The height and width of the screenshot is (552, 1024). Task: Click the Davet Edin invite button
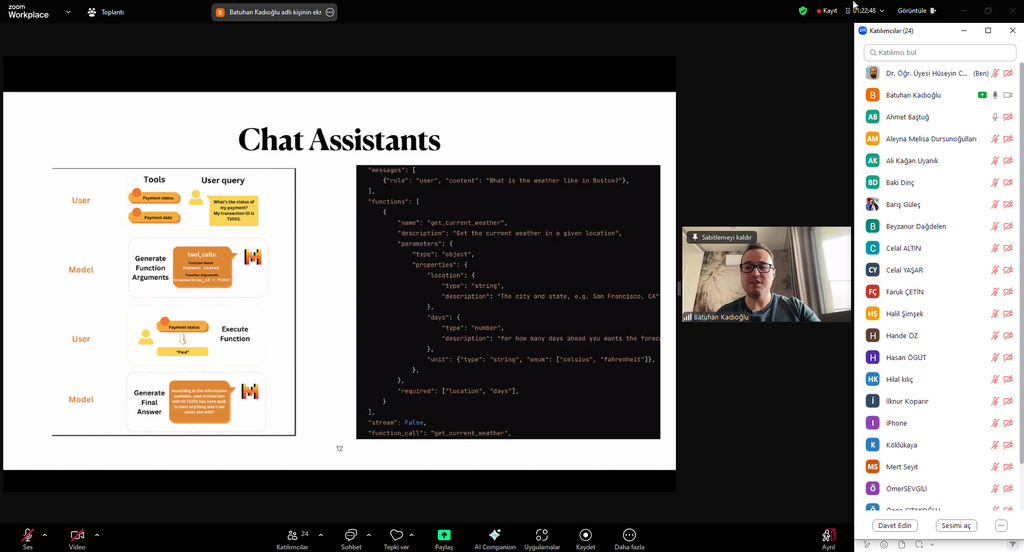[895, 525]
